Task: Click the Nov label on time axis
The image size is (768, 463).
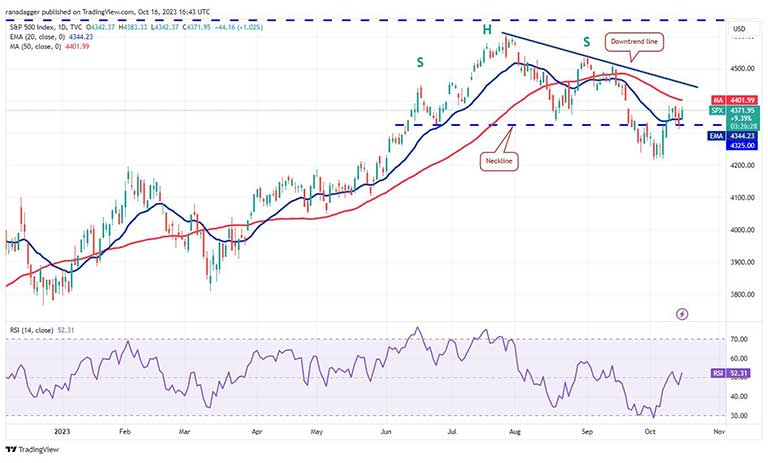Action: tap(719, 432)
